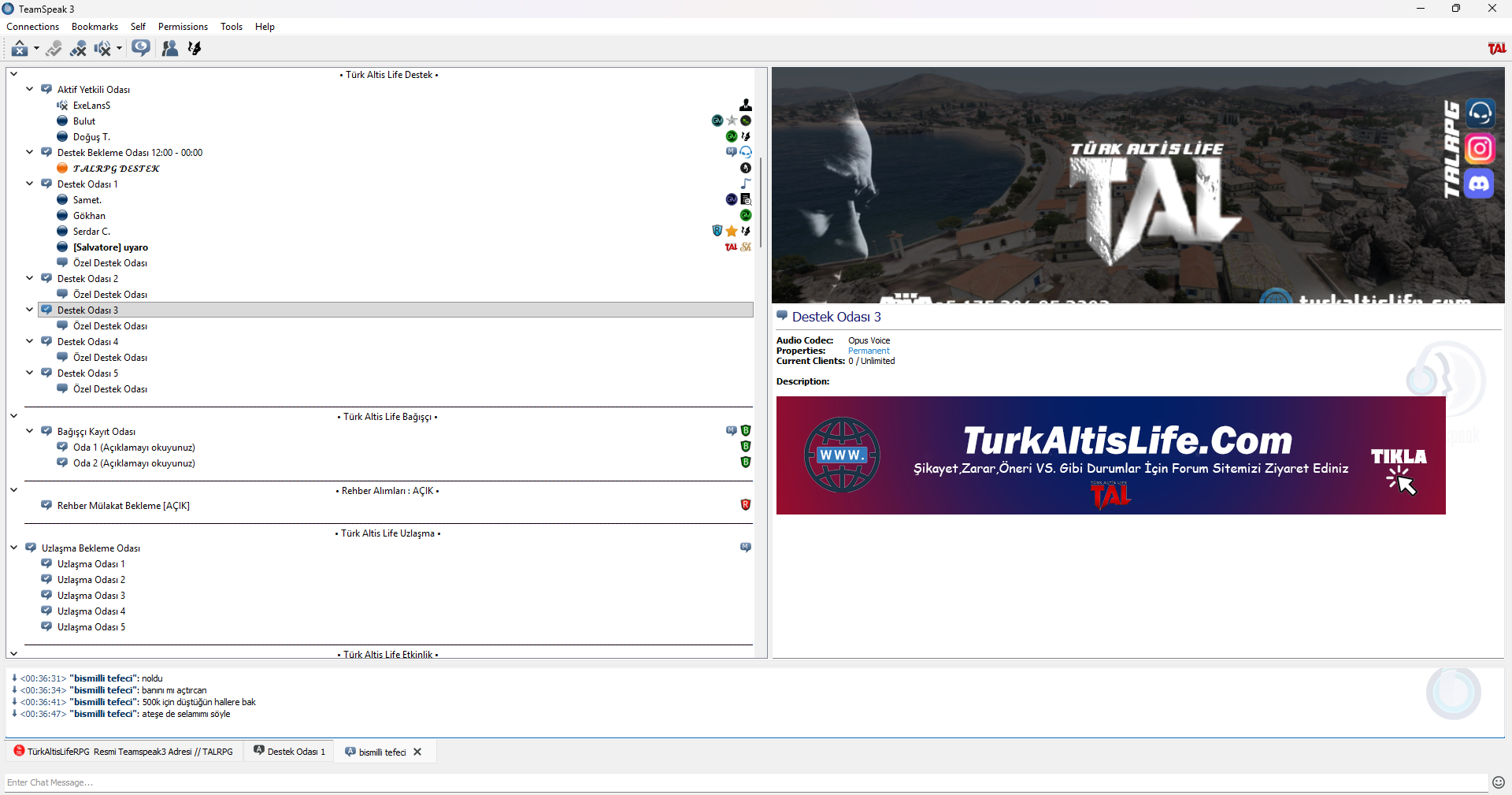Click the red TAL host button in toolbar
This screenshot has width=1512, height=795.
[x=1496, y=49]
